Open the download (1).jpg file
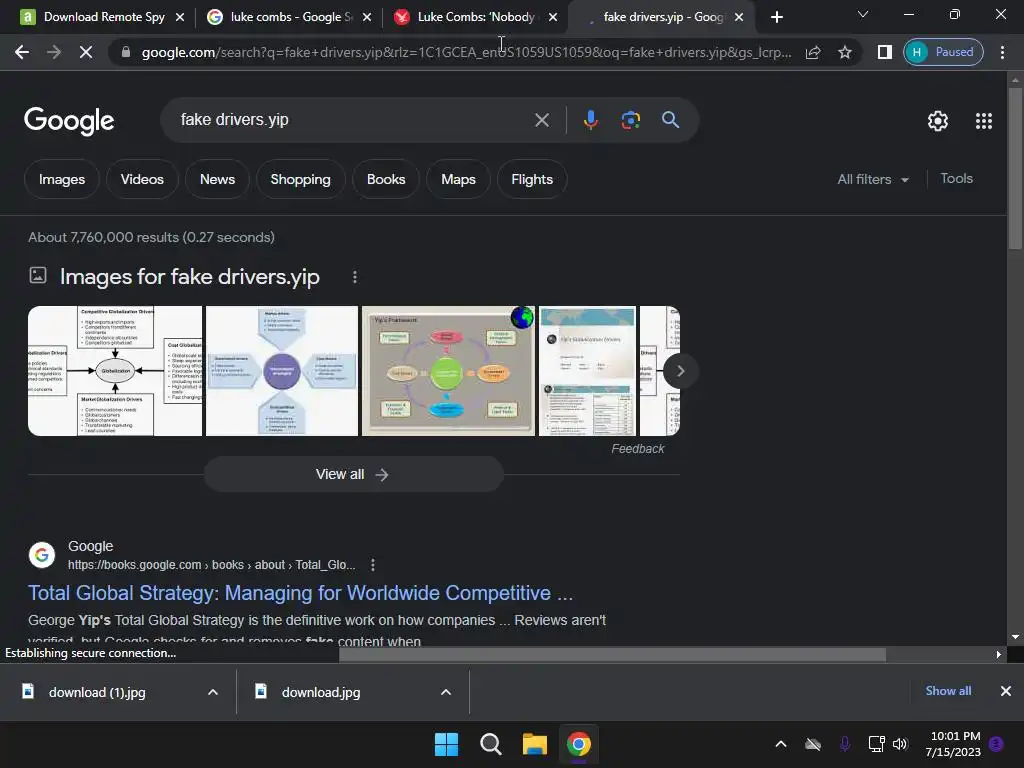 [x=97, y=692]
